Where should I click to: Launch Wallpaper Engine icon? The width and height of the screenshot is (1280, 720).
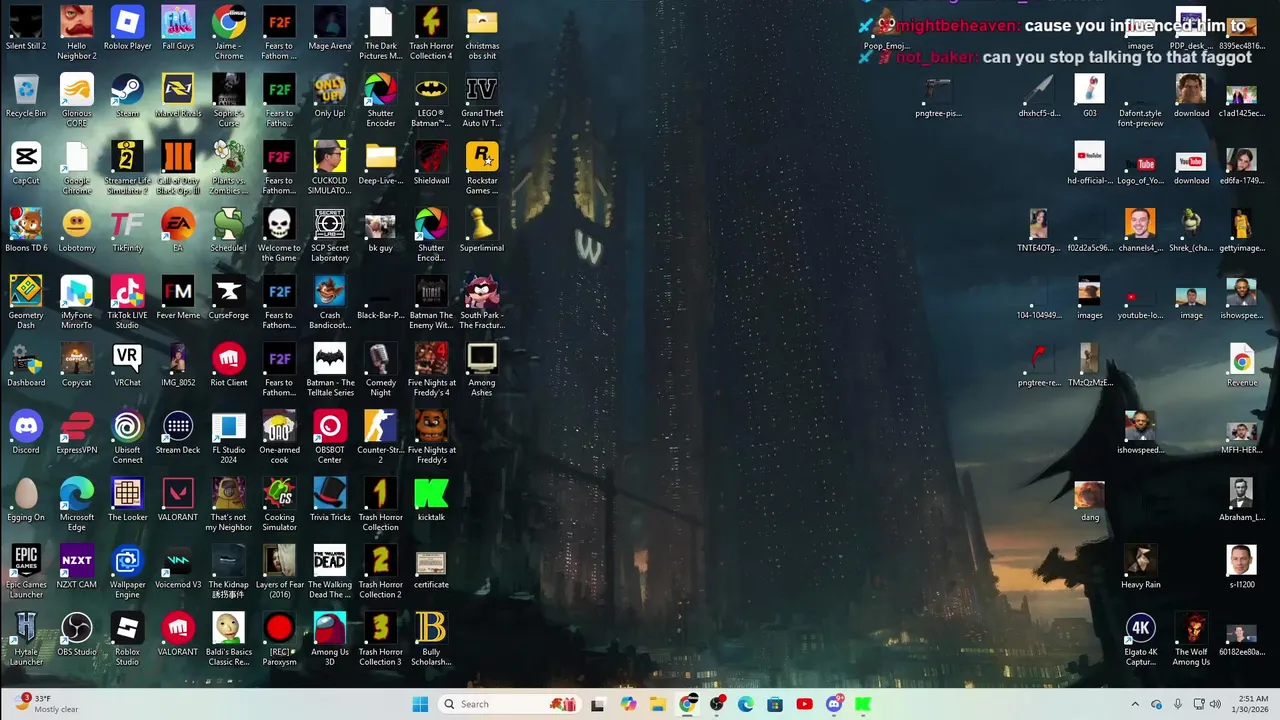(x=127, y=573)
